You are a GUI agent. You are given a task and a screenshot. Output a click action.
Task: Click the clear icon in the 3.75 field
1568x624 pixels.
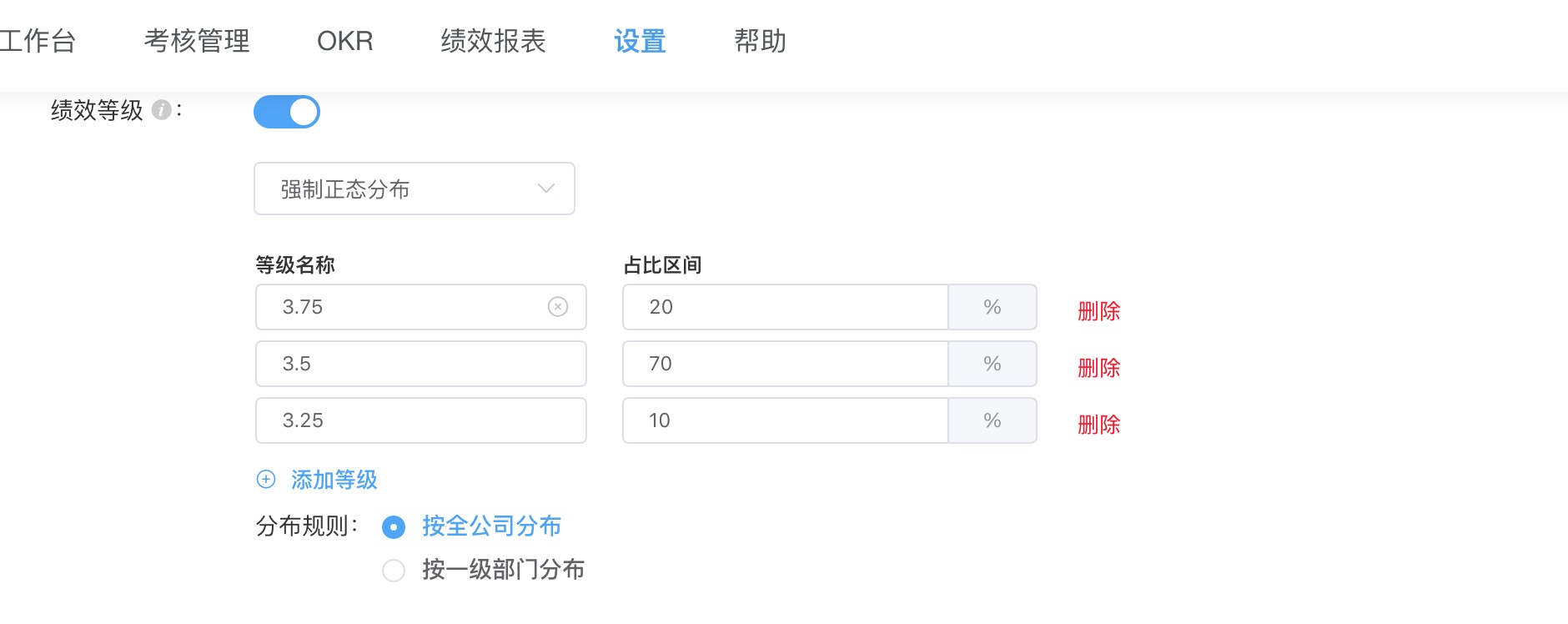(560, 307)
